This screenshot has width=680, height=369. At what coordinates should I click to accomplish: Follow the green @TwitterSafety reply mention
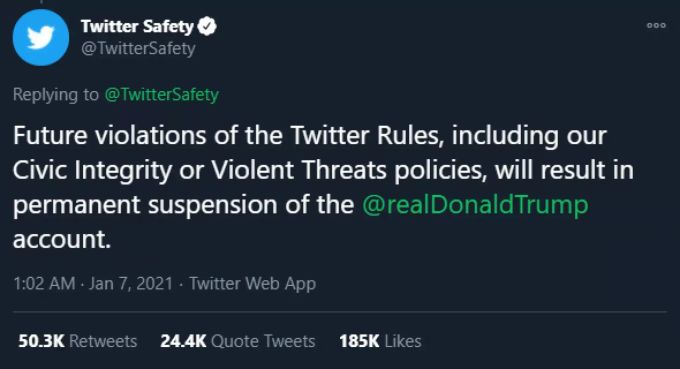click(161, 95)
